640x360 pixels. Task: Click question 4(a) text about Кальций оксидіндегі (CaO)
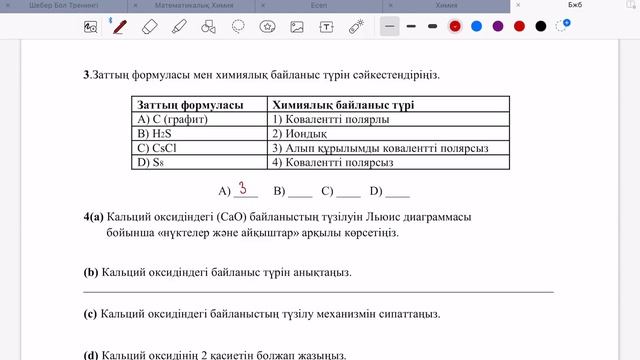(x=278, y=224)
